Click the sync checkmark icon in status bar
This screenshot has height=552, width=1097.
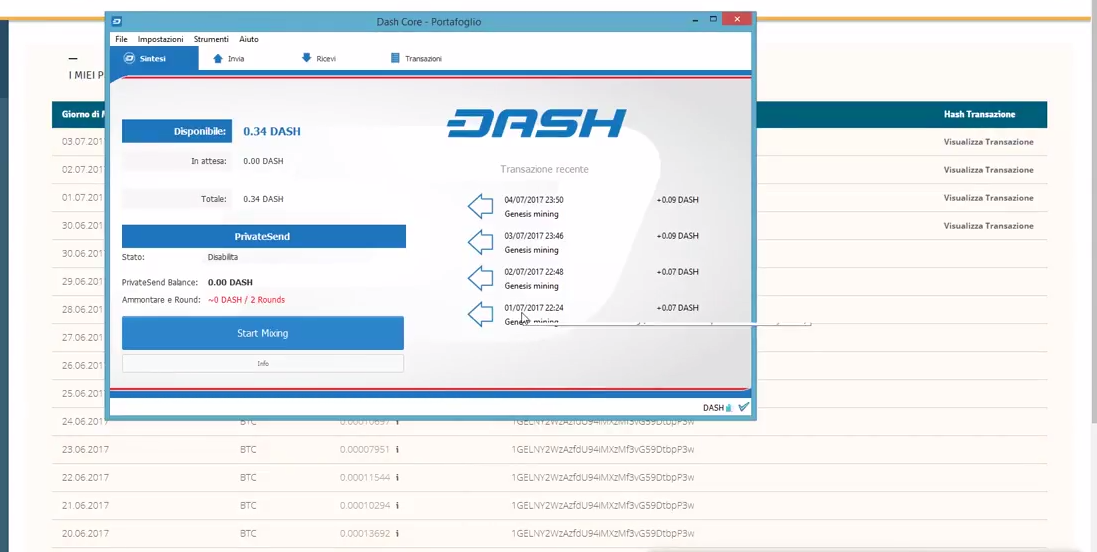pos(743,407)
